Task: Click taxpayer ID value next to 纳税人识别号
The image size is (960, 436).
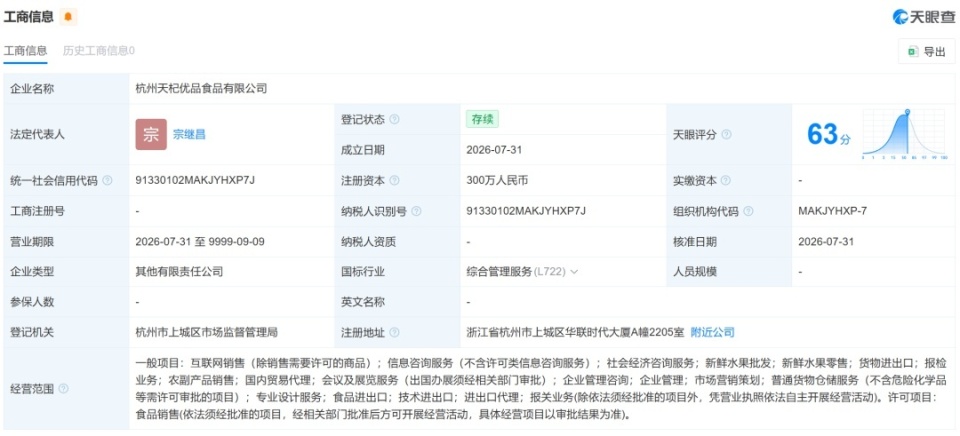Action: coord(527,211)
